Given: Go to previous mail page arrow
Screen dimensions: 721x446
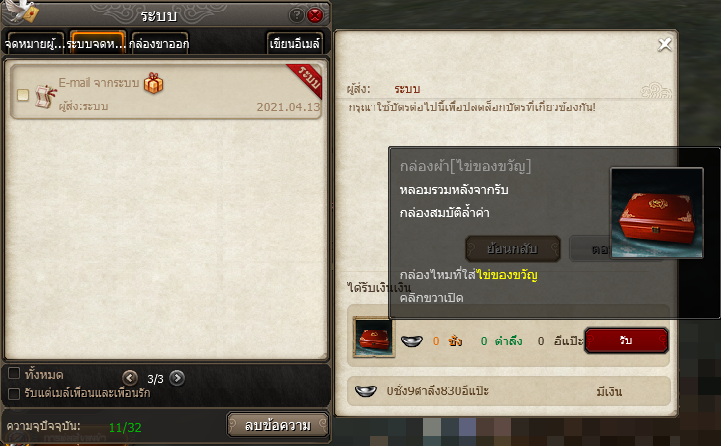Looking at the screenshot, I should (x=130, y=378).
